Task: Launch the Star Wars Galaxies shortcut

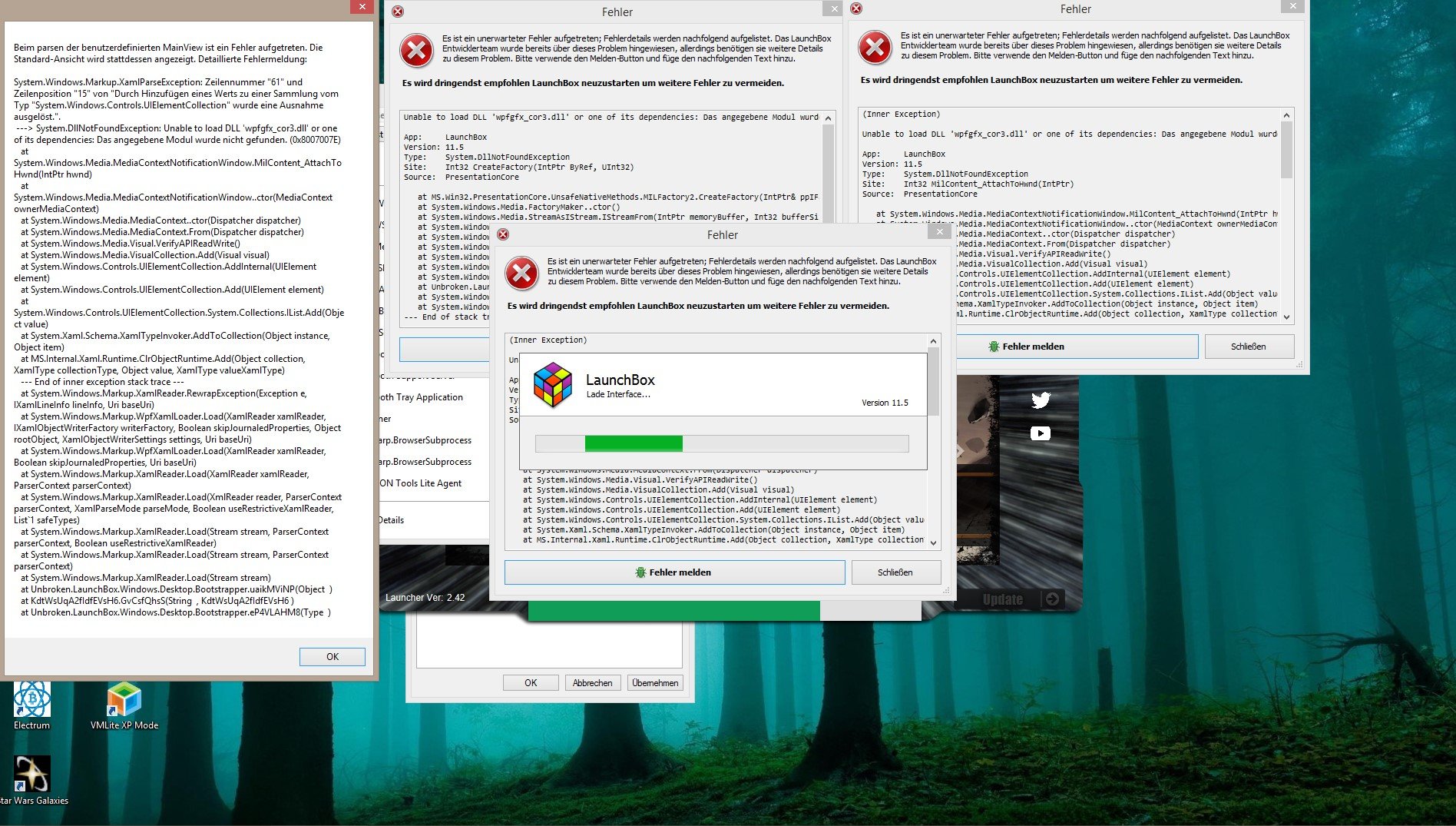Action: (32, 780)
